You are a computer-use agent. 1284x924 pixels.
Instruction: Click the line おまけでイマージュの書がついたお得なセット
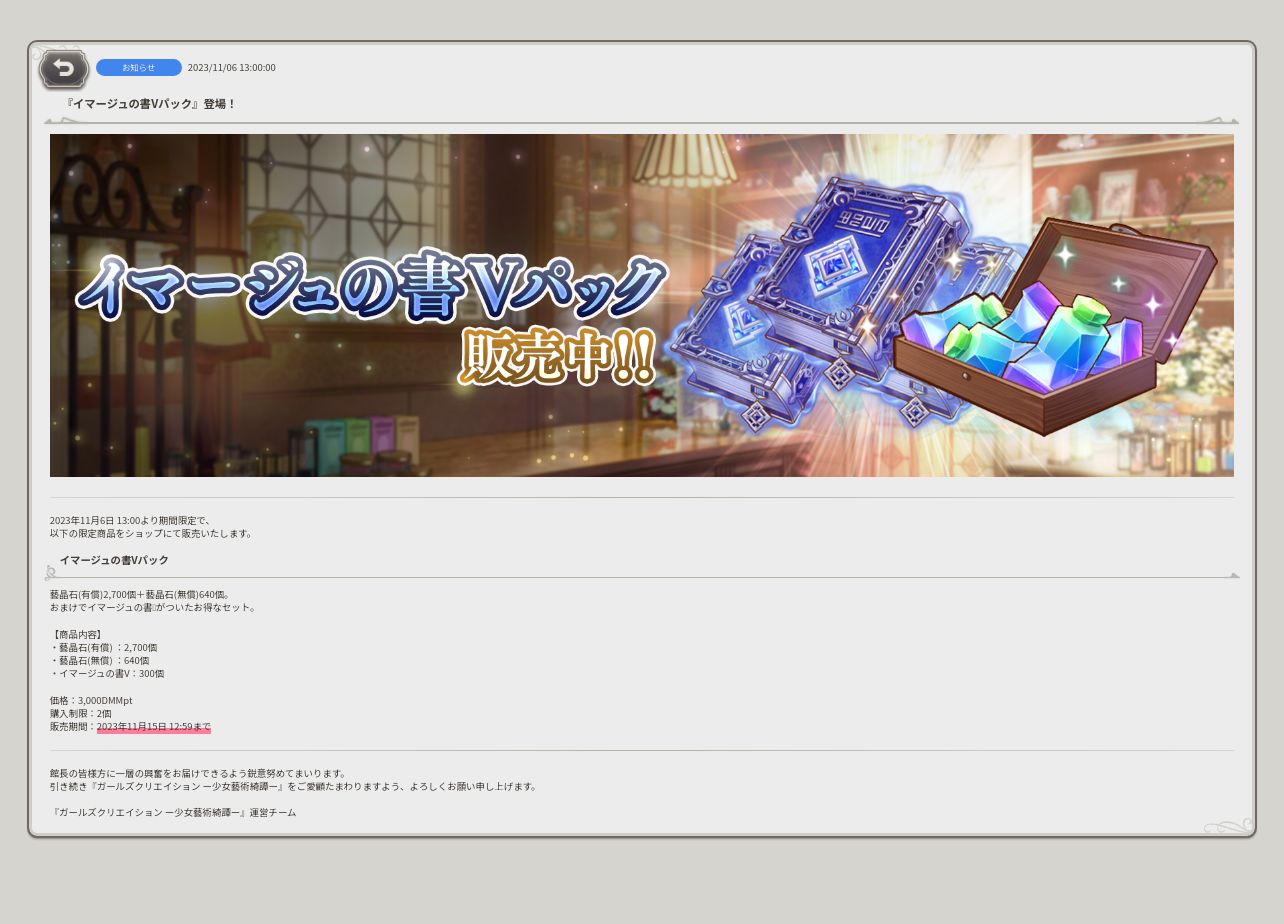153,608
